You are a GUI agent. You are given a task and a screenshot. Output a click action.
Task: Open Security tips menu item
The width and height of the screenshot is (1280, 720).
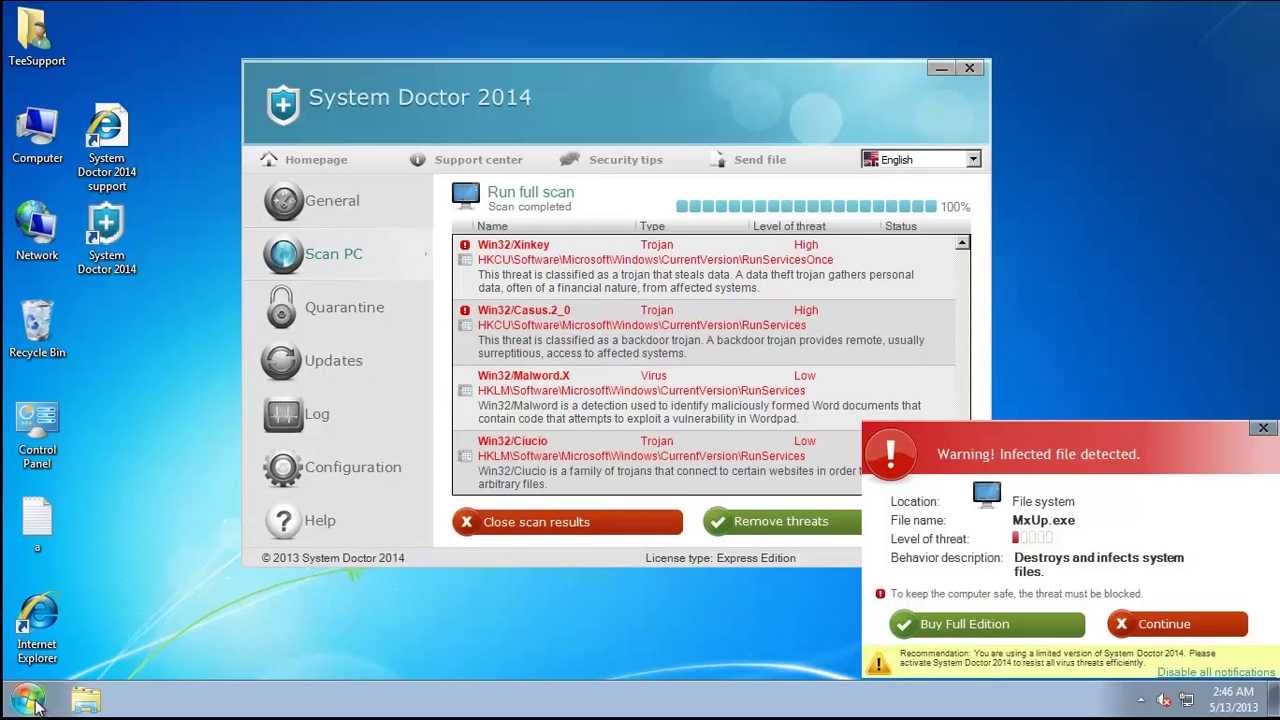[x=626, y=160]
